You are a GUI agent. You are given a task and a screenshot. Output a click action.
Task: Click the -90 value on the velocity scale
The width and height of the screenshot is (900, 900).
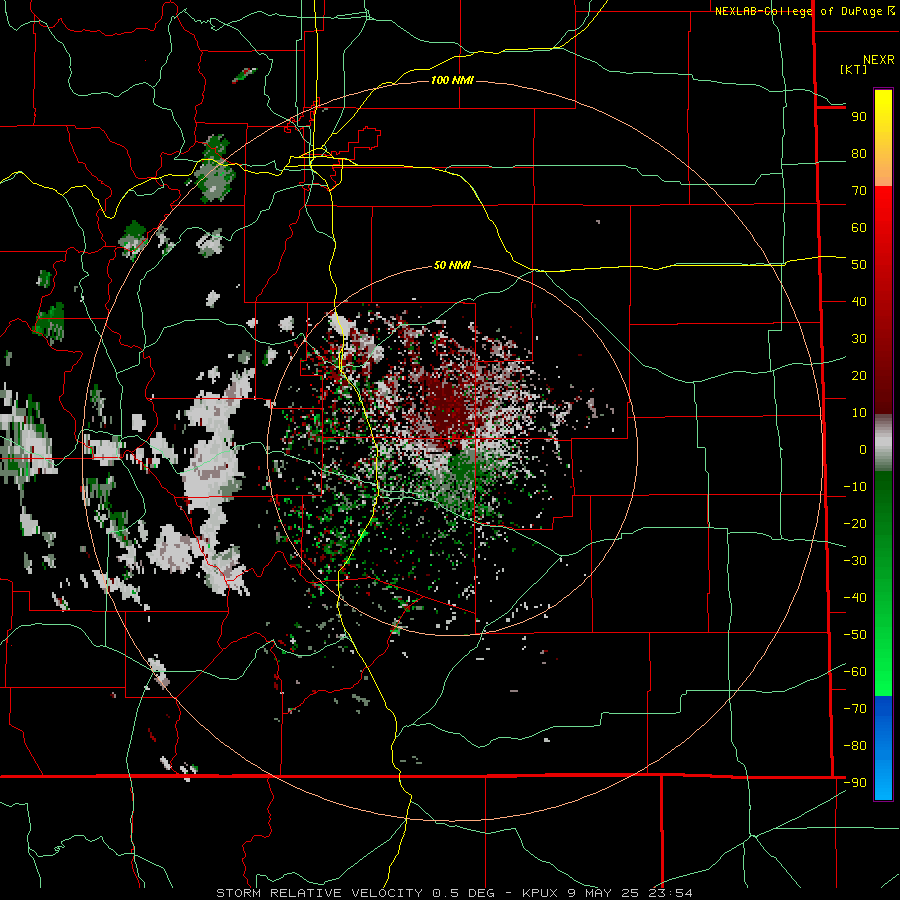pos(855,783)
